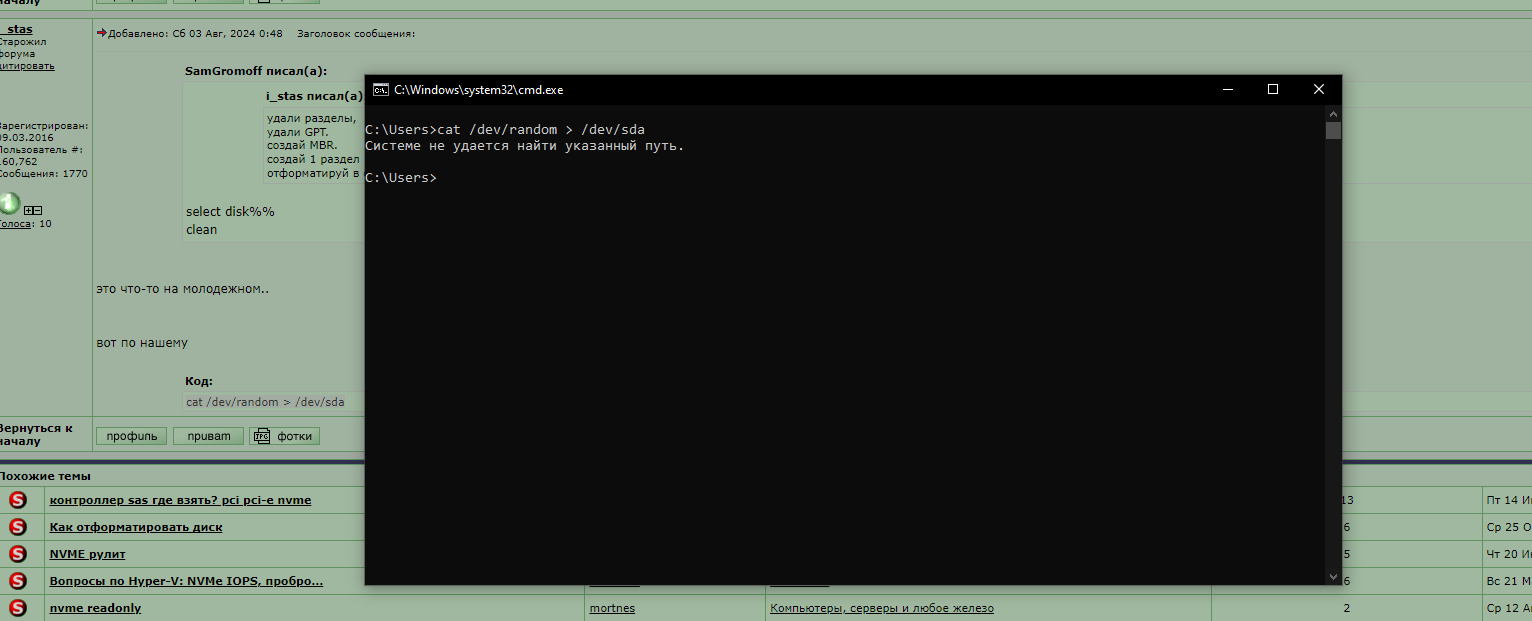
Task: Click the red topic icon beside 'Как отформатировать диск'
Action: [18, 527]
